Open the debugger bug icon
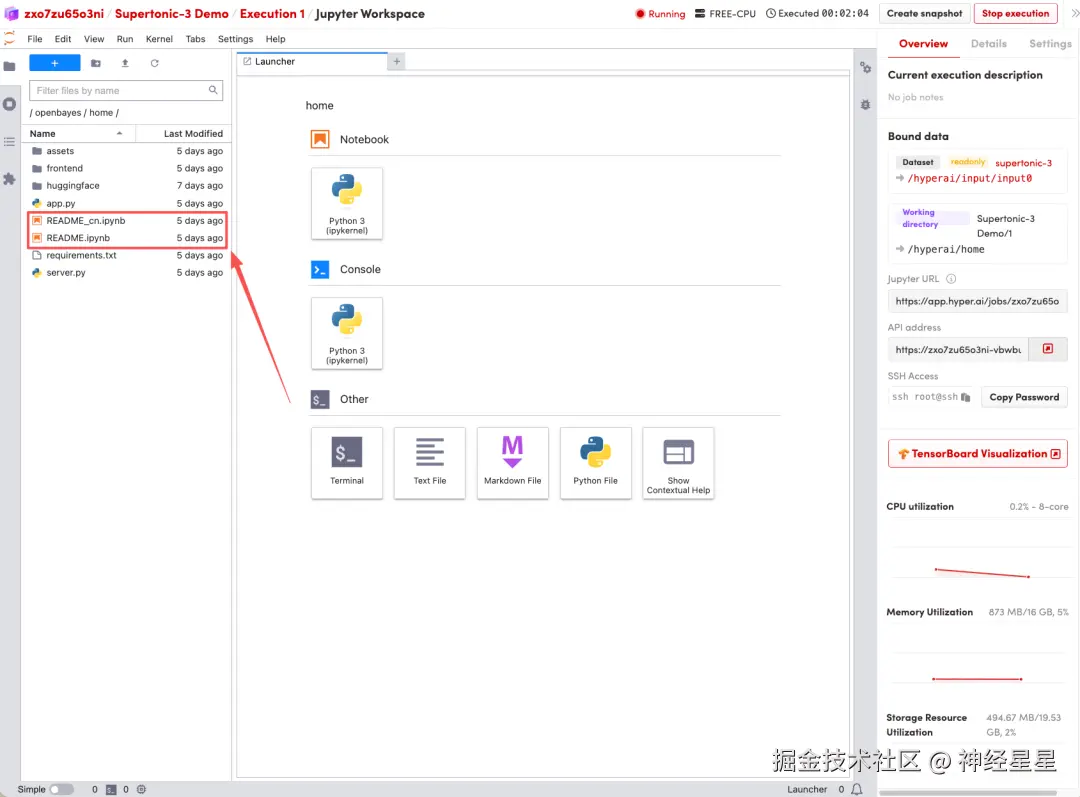This screenshot has width=1080, height=797. (x=866, y=105)
